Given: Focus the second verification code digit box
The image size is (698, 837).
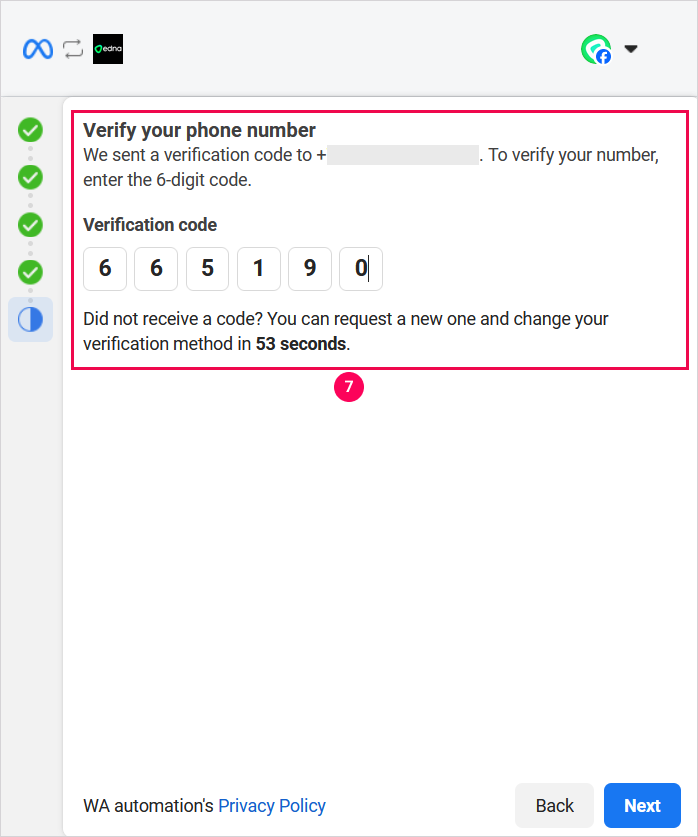Looking at the screenshot, I should tap(156, 269).
